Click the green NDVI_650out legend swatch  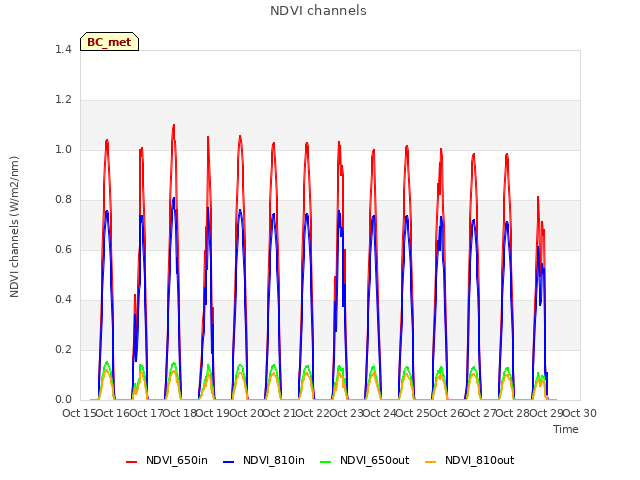click(326, 462)
